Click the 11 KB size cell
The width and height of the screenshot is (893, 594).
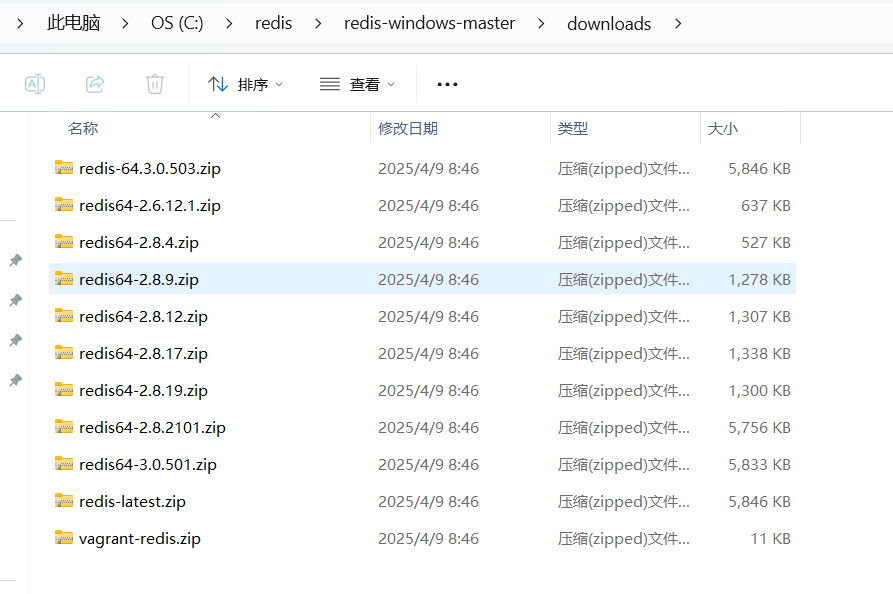click(771, 539)
